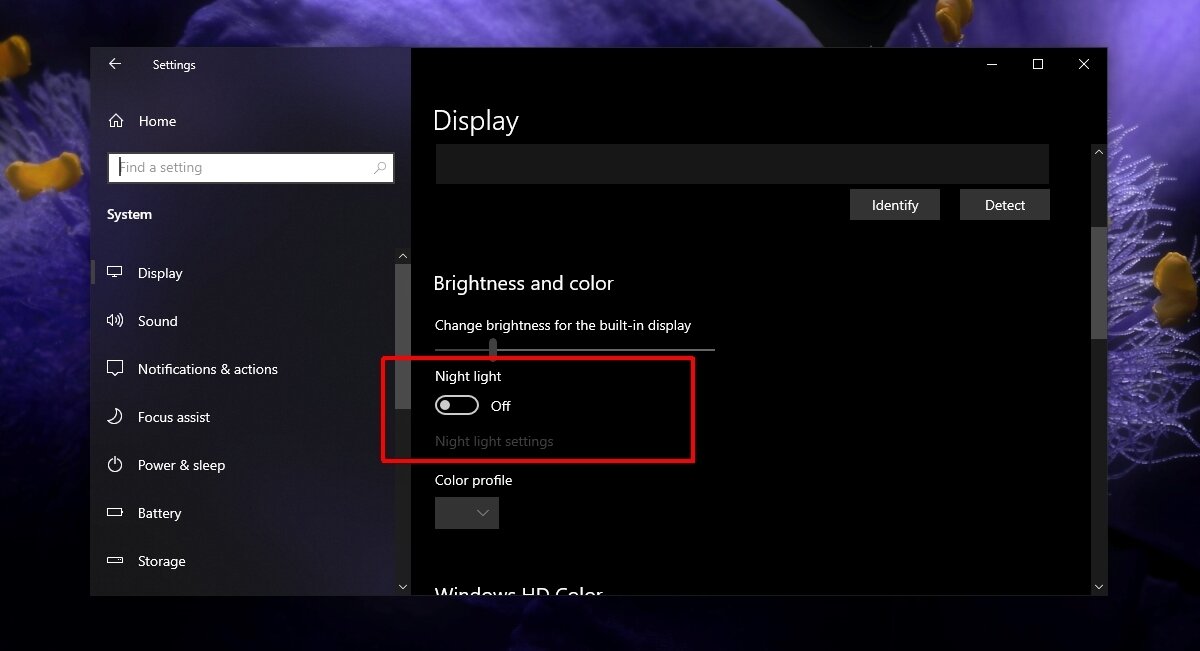Enable Night light using its switch

(x=457, y=405)
